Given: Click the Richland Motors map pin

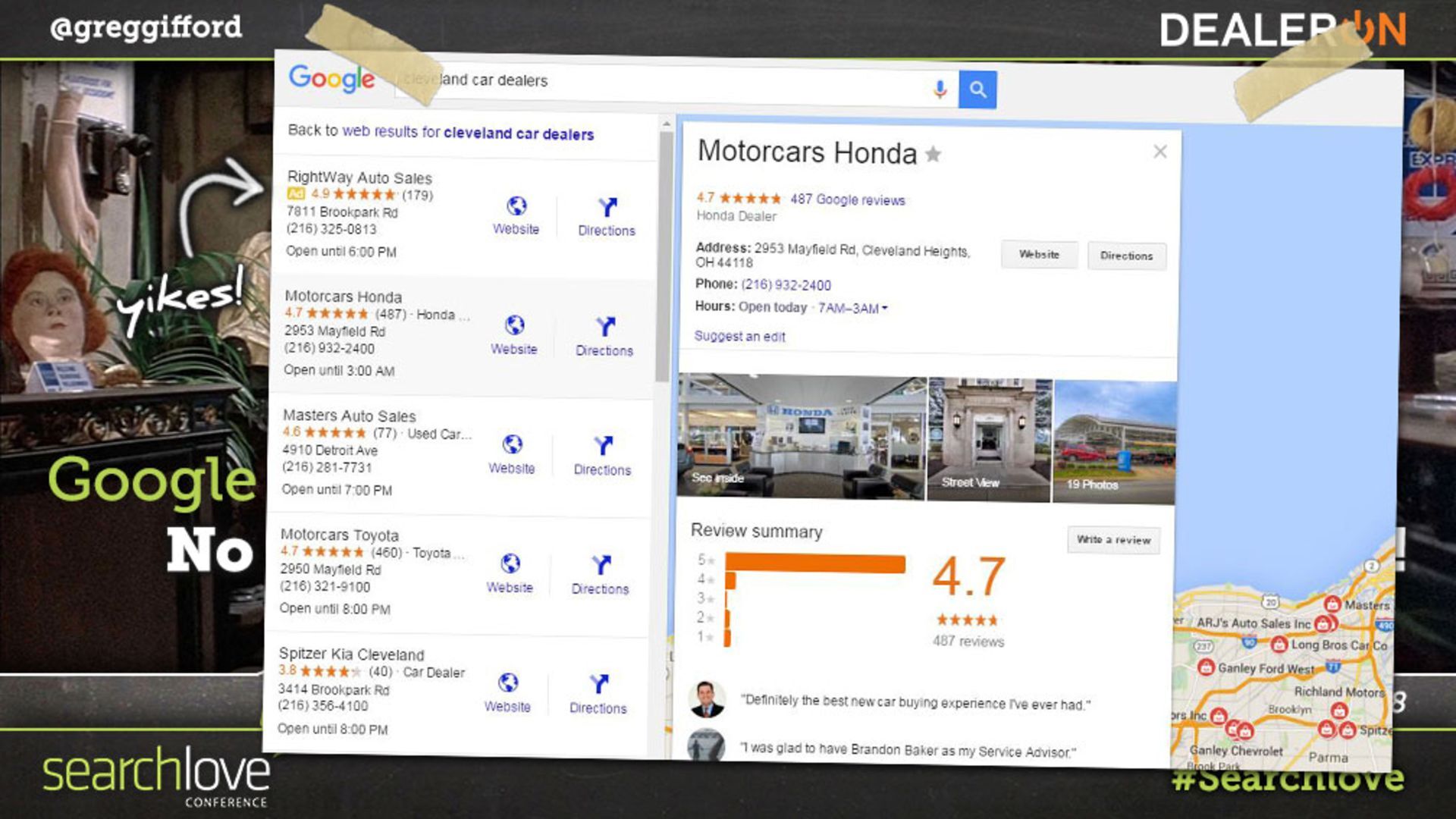Looking at the screenshot, I should (1339, 711).
